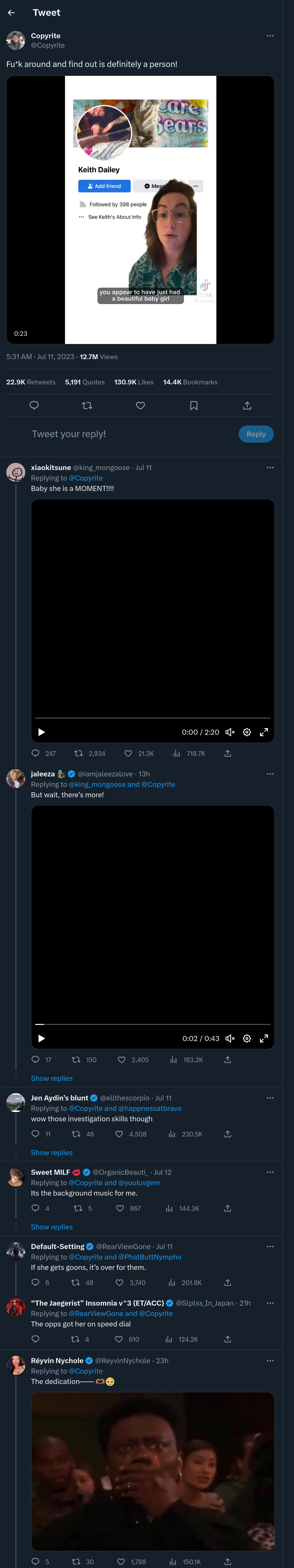Enter fullscreen on jaleeza's video
Screen dimensions: 294x1568
coord(264,1038)
